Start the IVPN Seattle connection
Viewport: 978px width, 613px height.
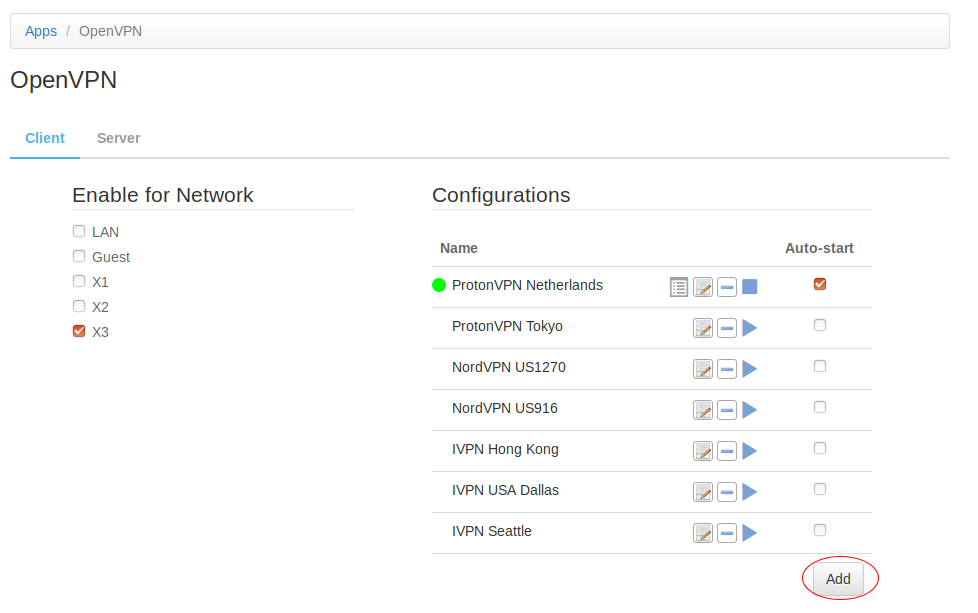tap(750, 533)
